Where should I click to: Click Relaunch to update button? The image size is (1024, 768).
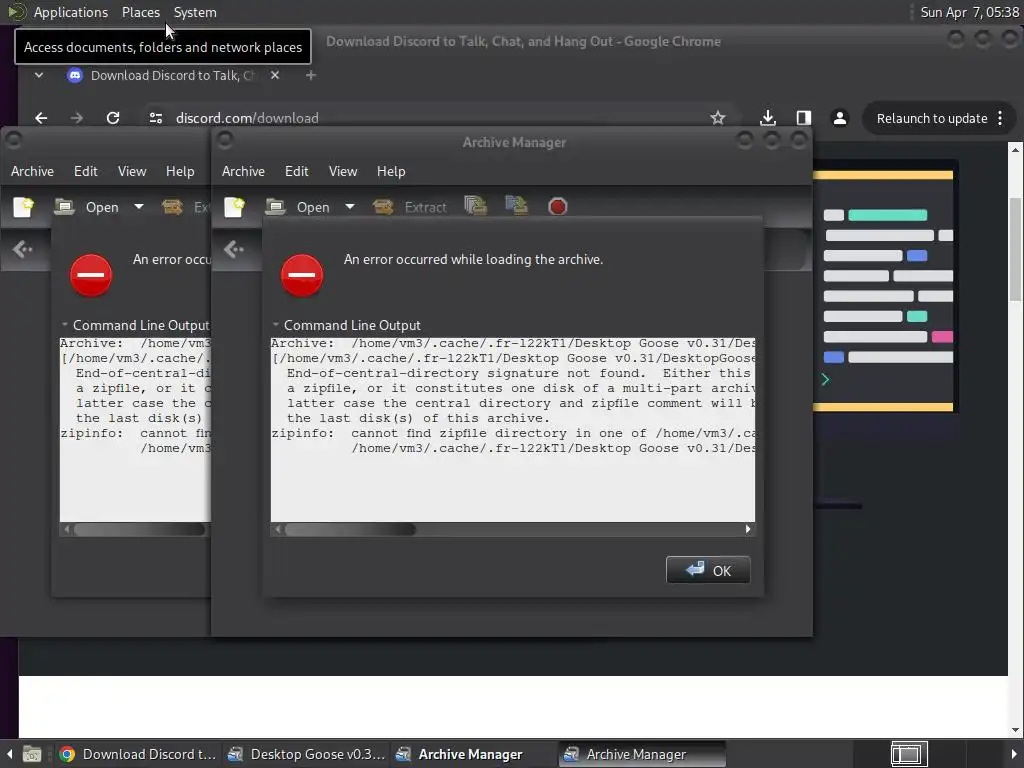932,118
